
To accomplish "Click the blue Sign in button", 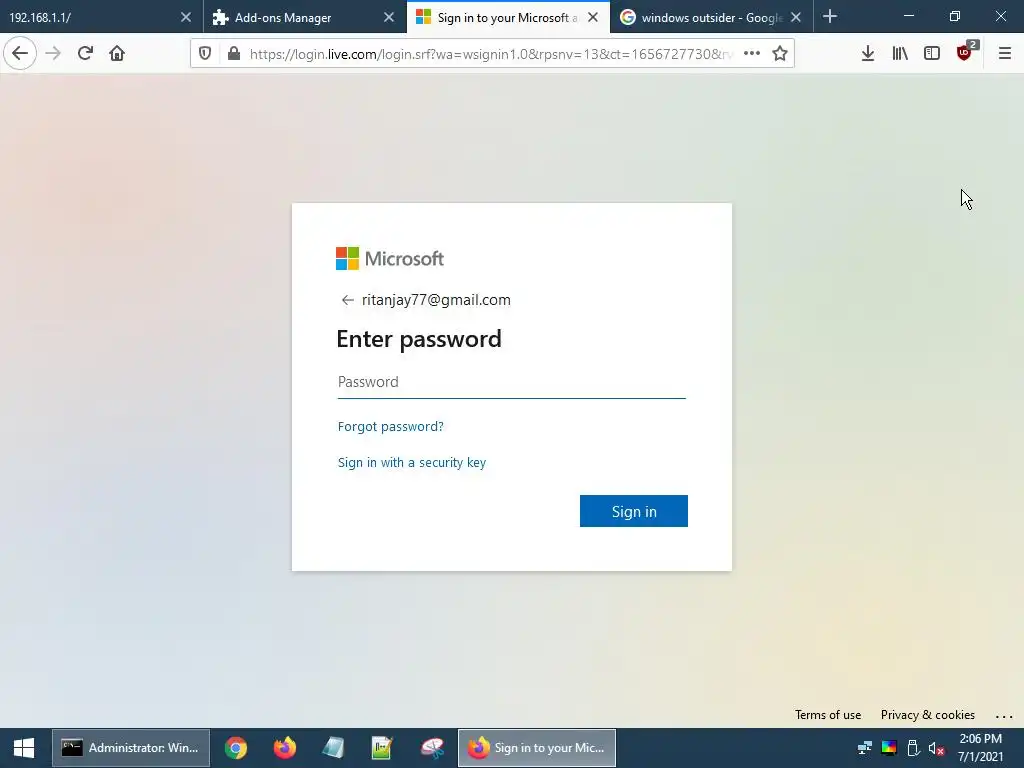I will pos(633,511).
